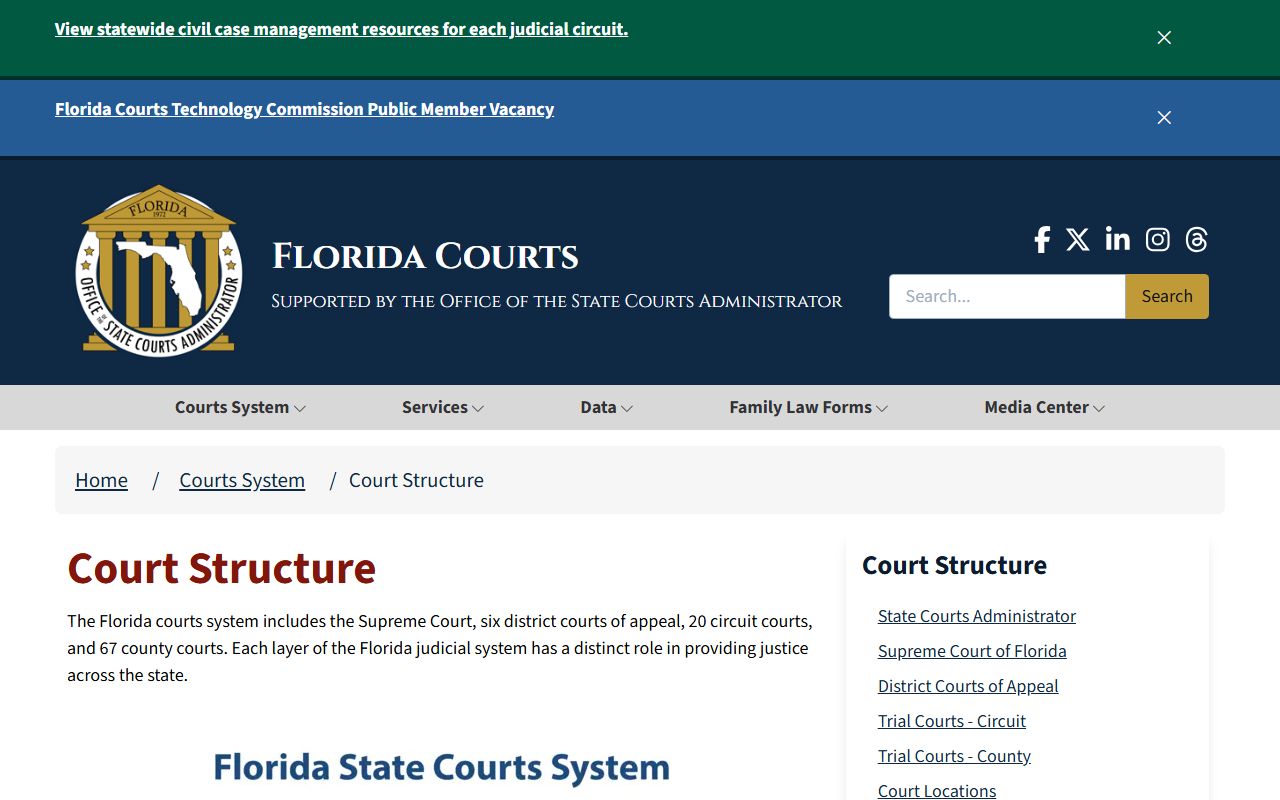The image size is (1280, 800).
Task: Open the Data dropdown menu
Action: [x=607, y=407]
